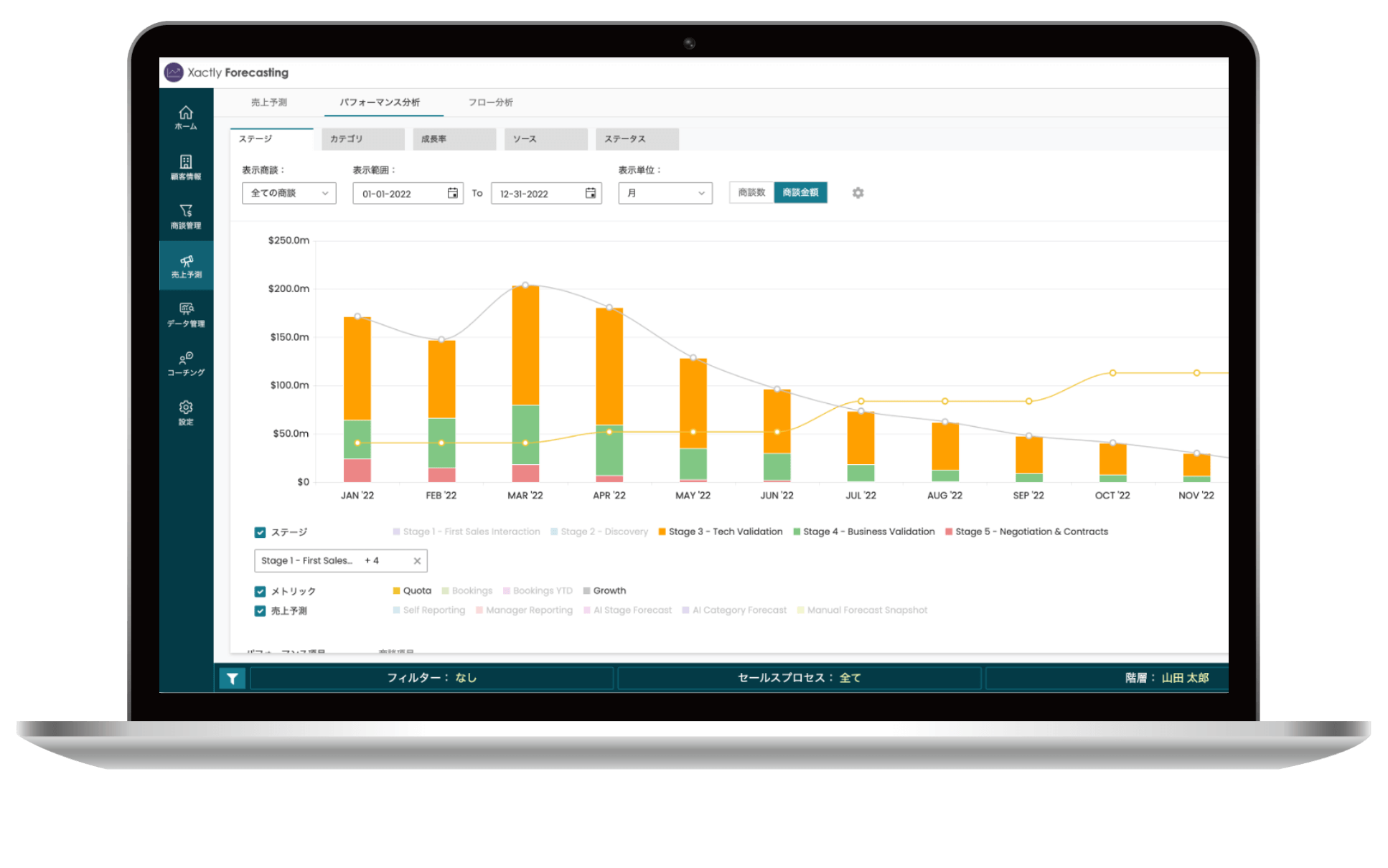The height and width of the screenshot is (868, 1388).
Task: Switch display to 商談金額
Action: [800, 192]
